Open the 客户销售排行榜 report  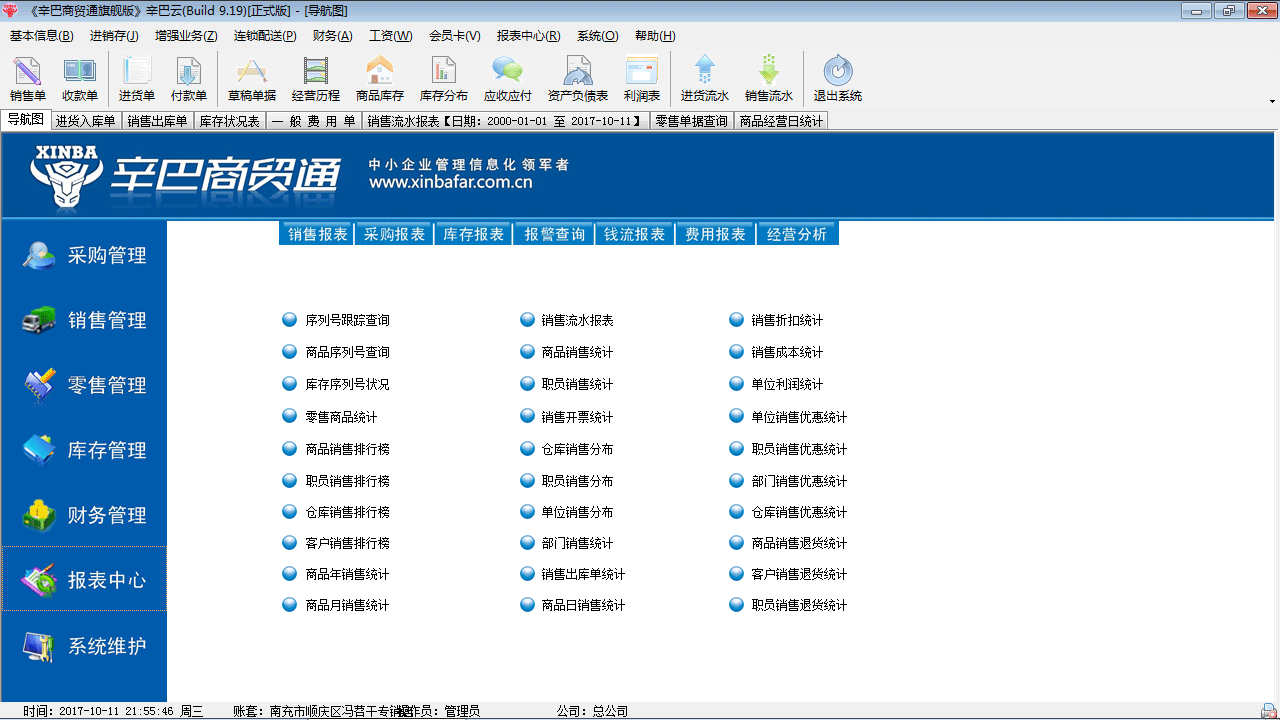[x=347, y=543]
